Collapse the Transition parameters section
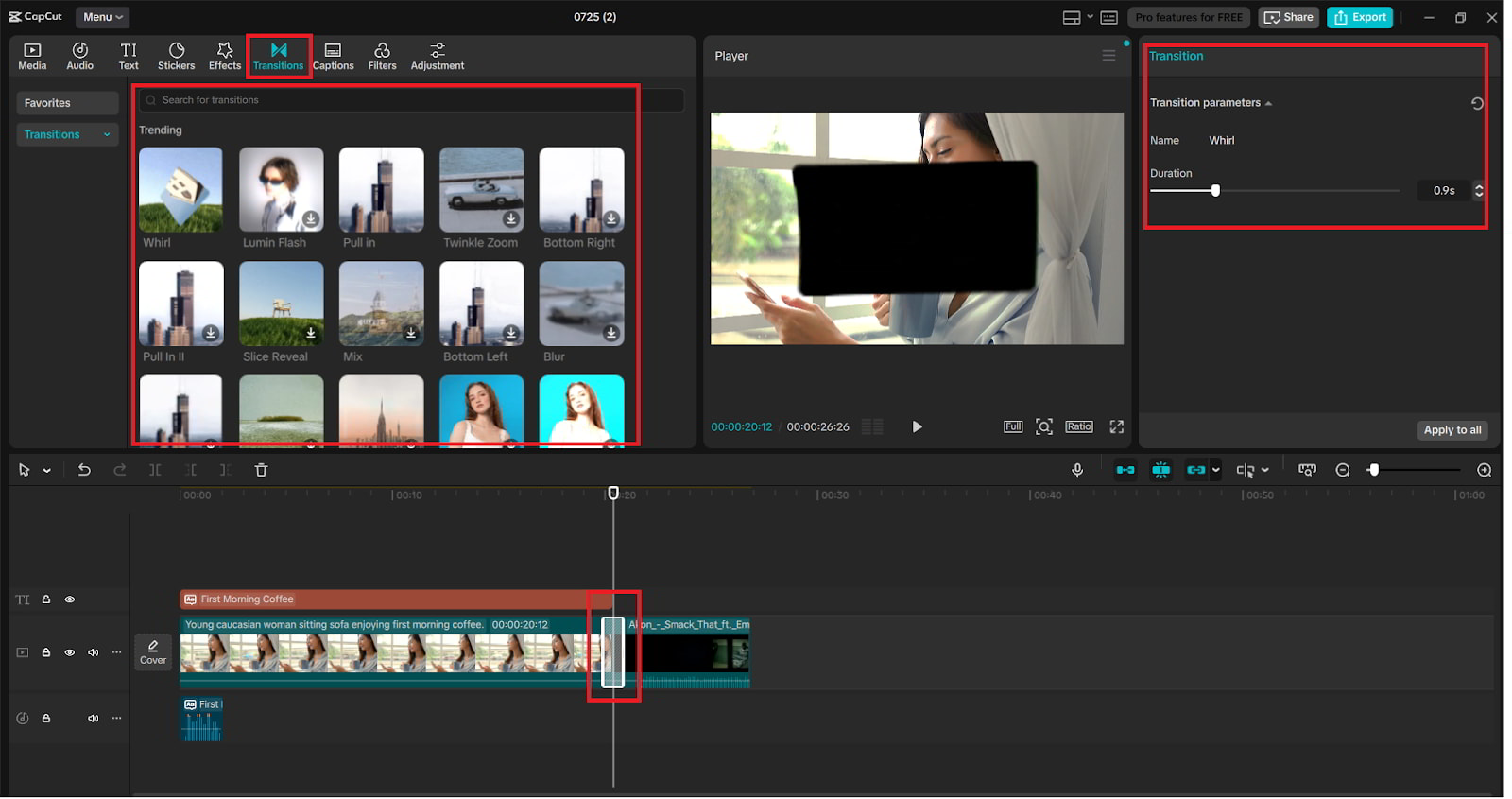The height and width of the screenshot is (799, 1512). pos(1268,103)
